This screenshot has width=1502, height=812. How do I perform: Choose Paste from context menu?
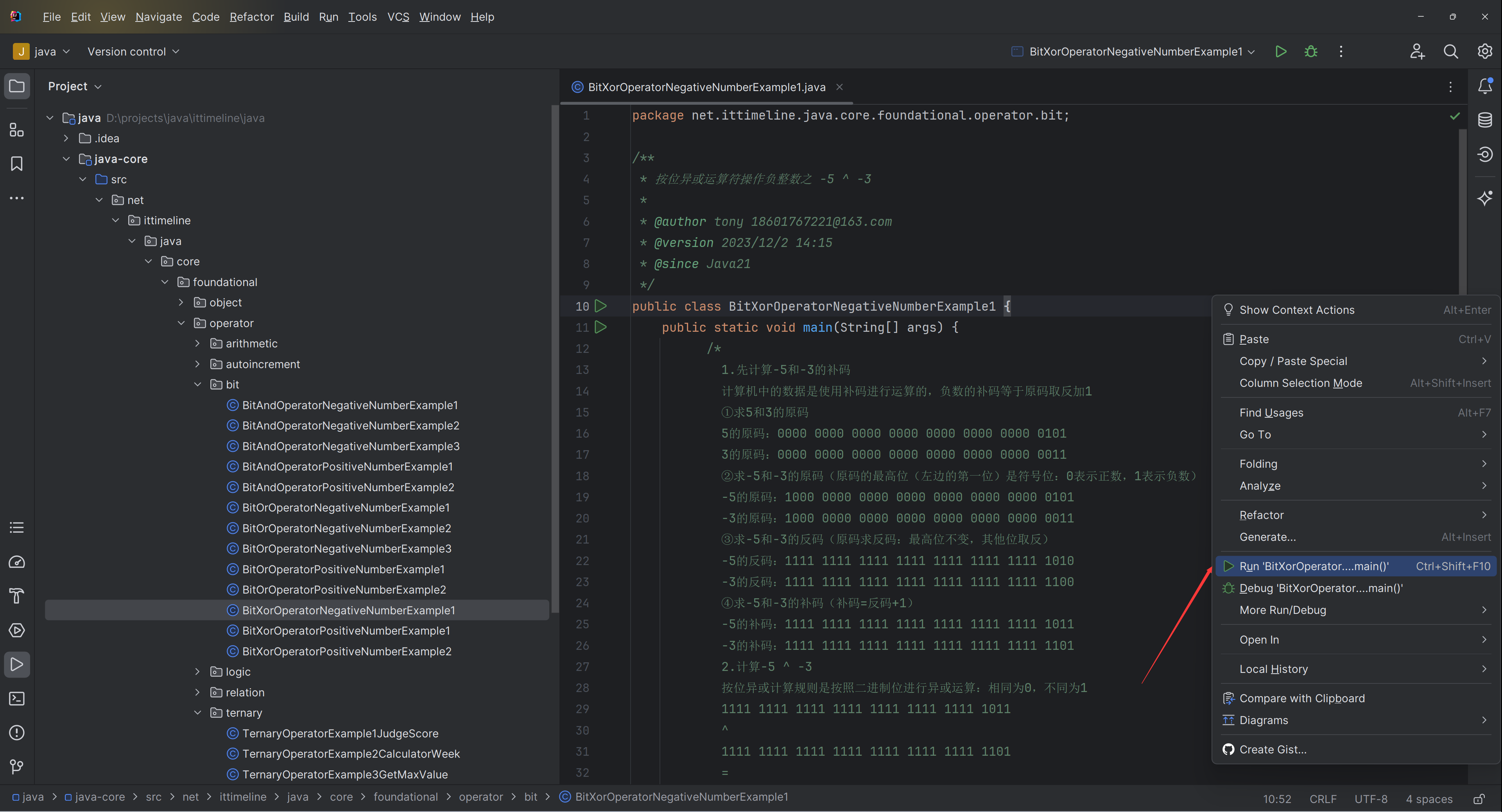point(1356,339)
